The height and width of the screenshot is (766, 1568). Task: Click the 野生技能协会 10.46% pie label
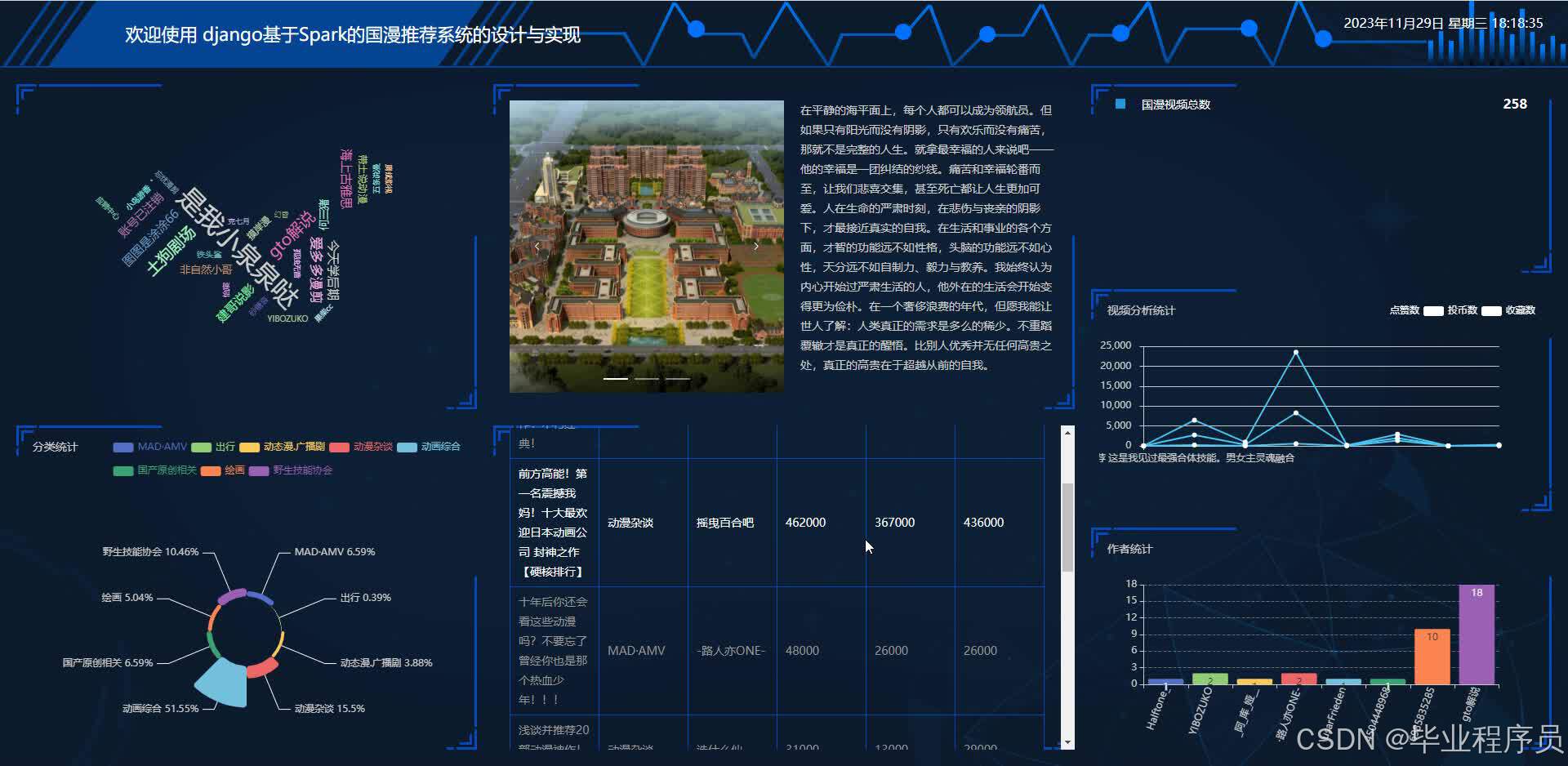[x=150, y=552]
